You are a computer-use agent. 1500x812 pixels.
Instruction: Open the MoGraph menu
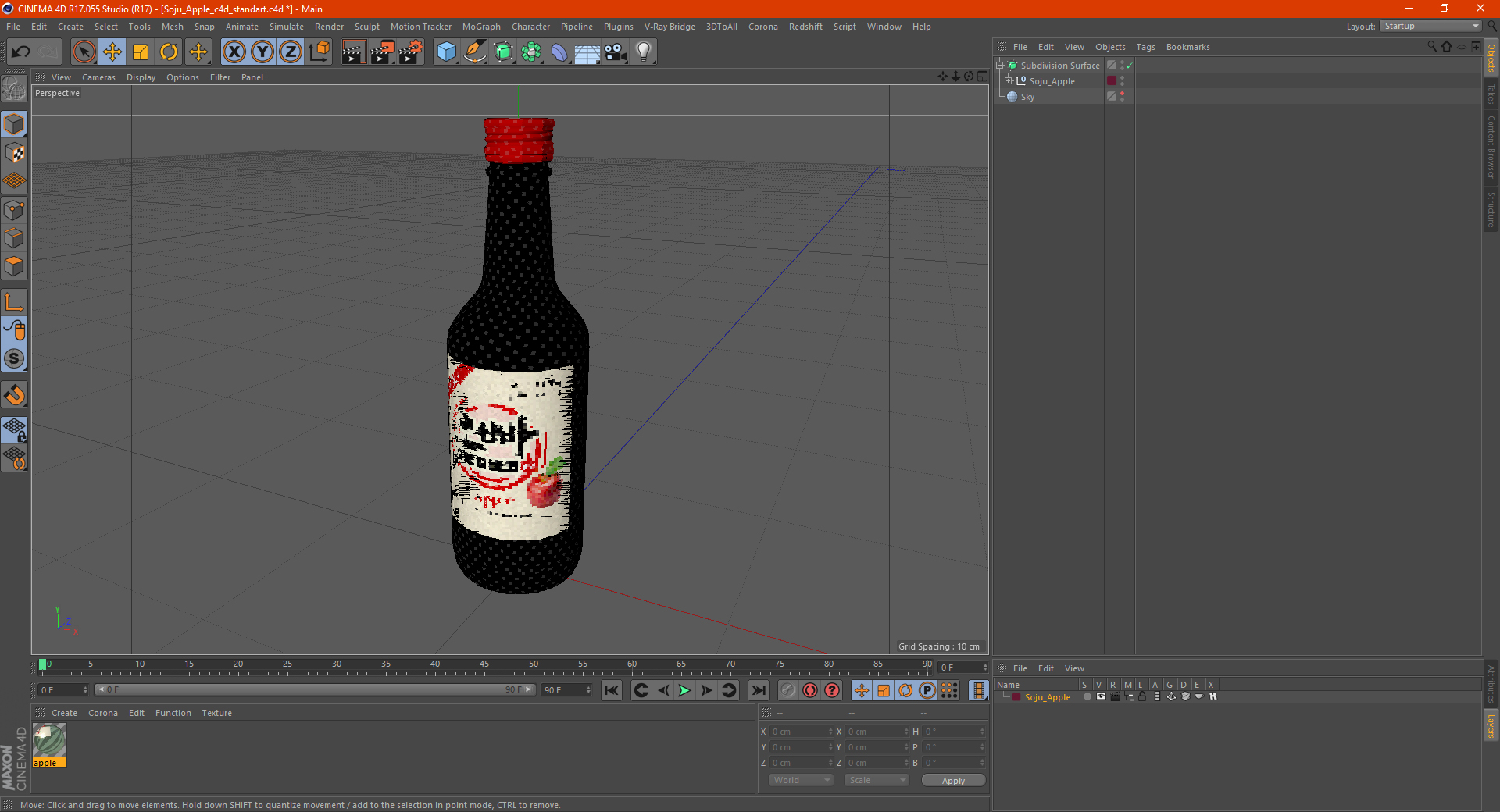tap(481, 27)
